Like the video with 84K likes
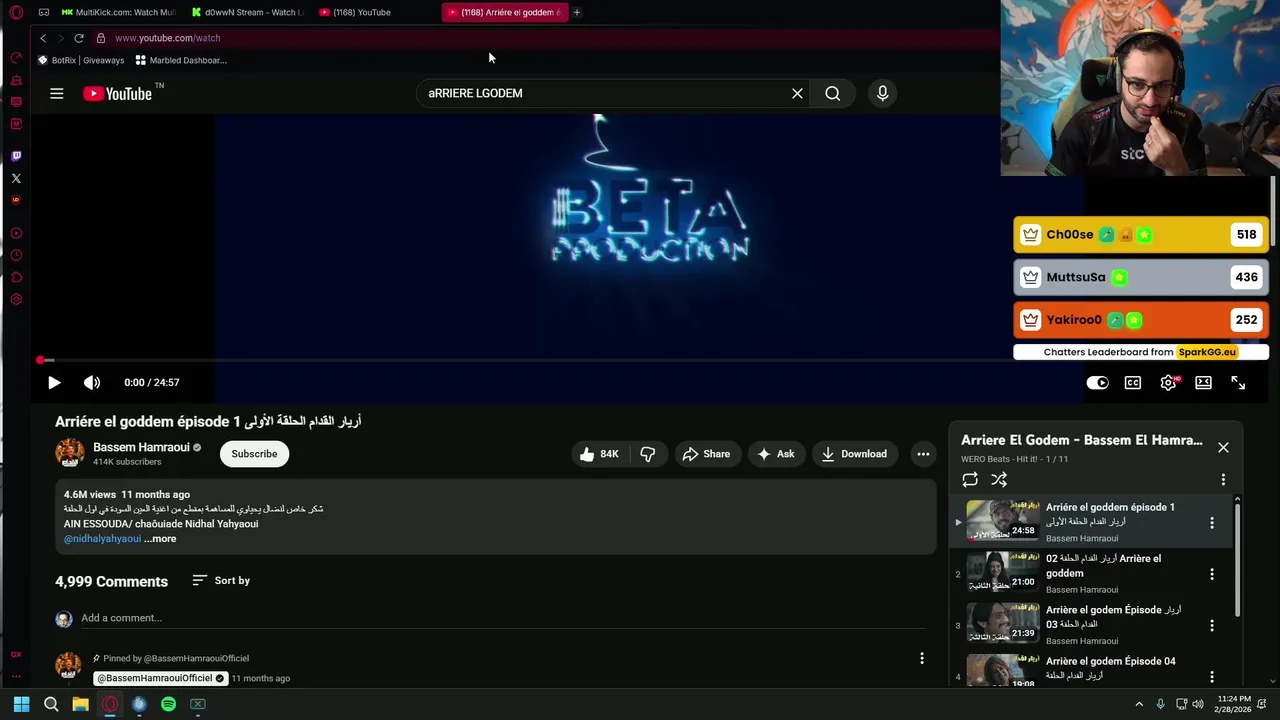Viewport: 1280px width, 720px height. click(x=599, y=454)
